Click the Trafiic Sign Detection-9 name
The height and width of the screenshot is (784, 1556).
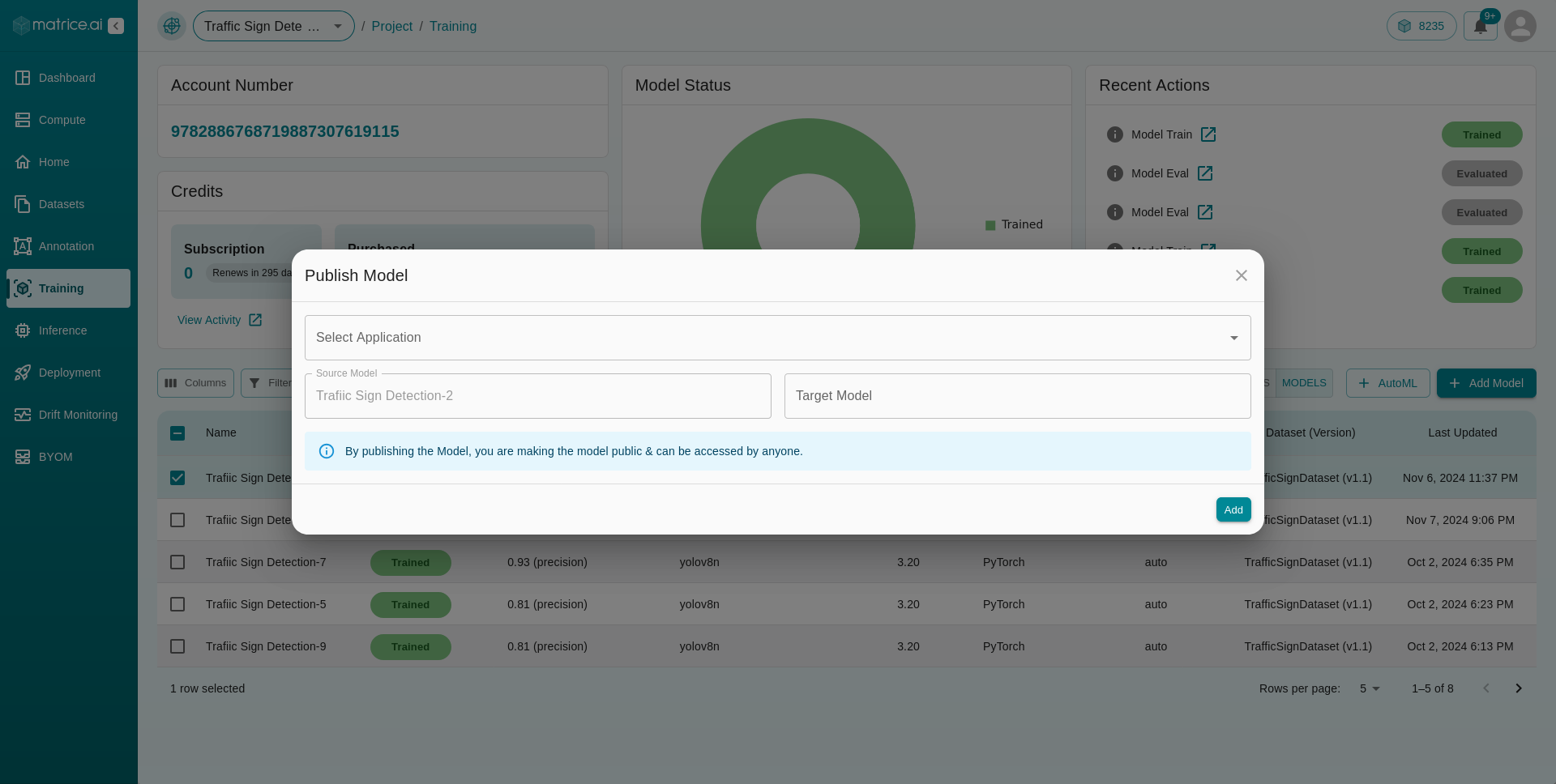tap(266, 646)
